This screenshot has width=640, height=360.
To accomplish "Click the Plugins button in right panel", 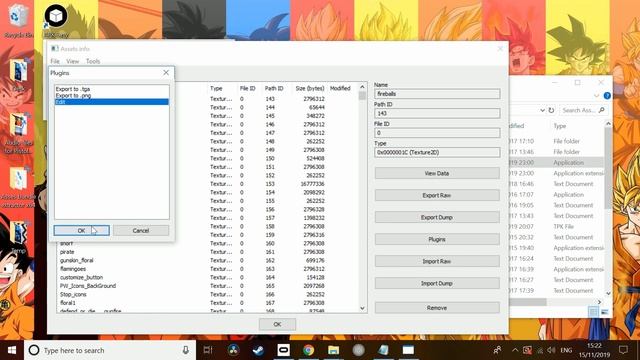I will coord(437,239).
